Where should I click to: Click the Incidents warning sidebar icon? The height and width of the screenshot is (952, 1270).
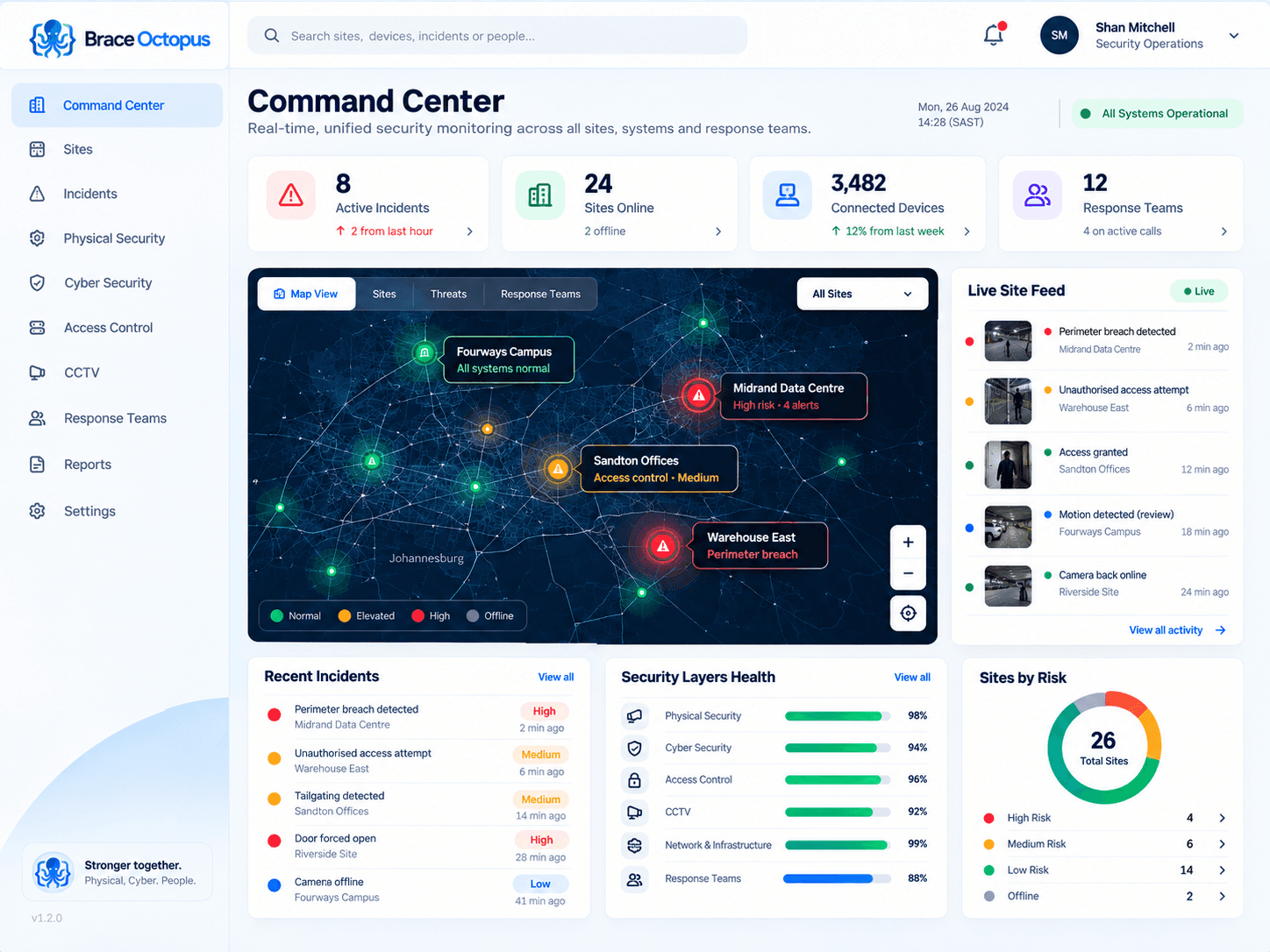(x=37, y=194)
